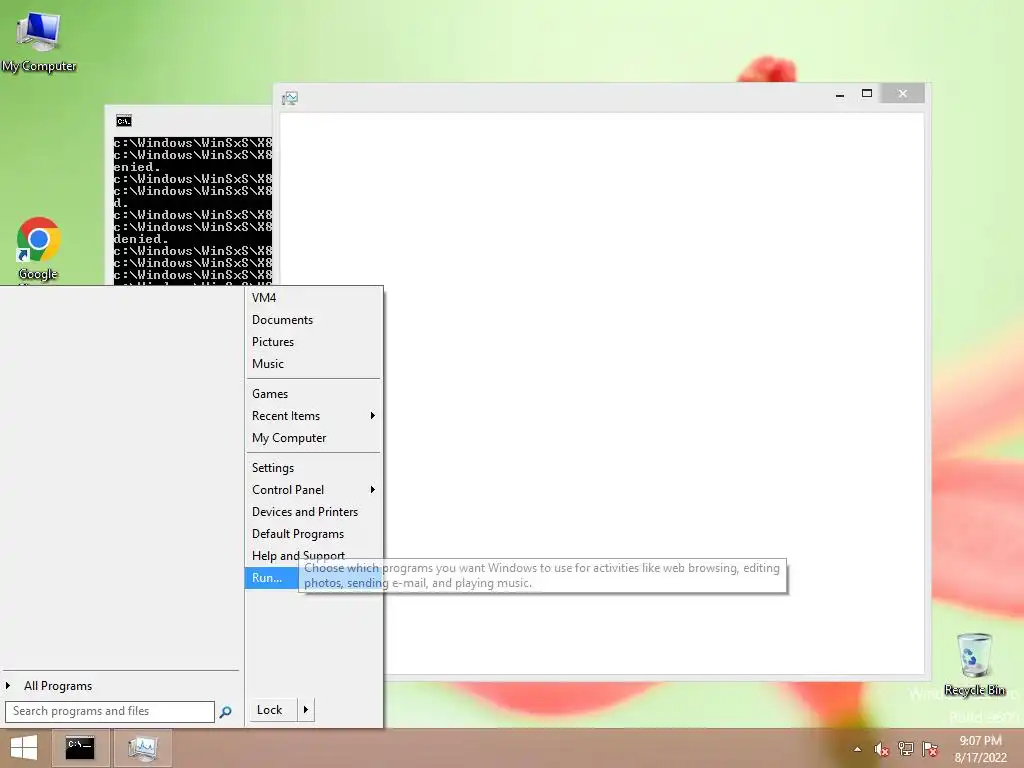Image resolution: width=1024 pixels, height=768 pixels.
Task: Open Default Programs
Action: pos(312,534)
